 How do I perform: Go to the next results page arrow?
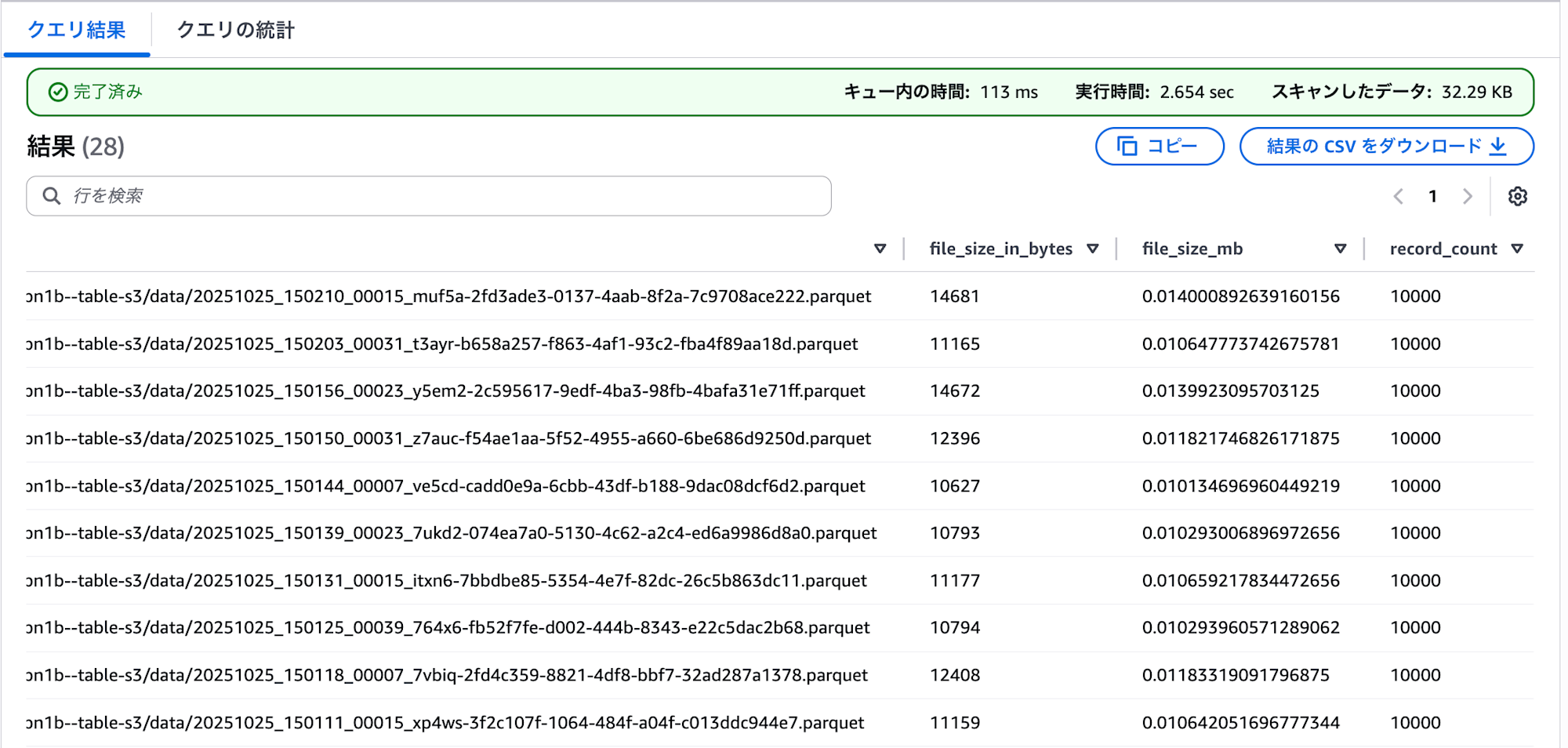pos(1467,196)
